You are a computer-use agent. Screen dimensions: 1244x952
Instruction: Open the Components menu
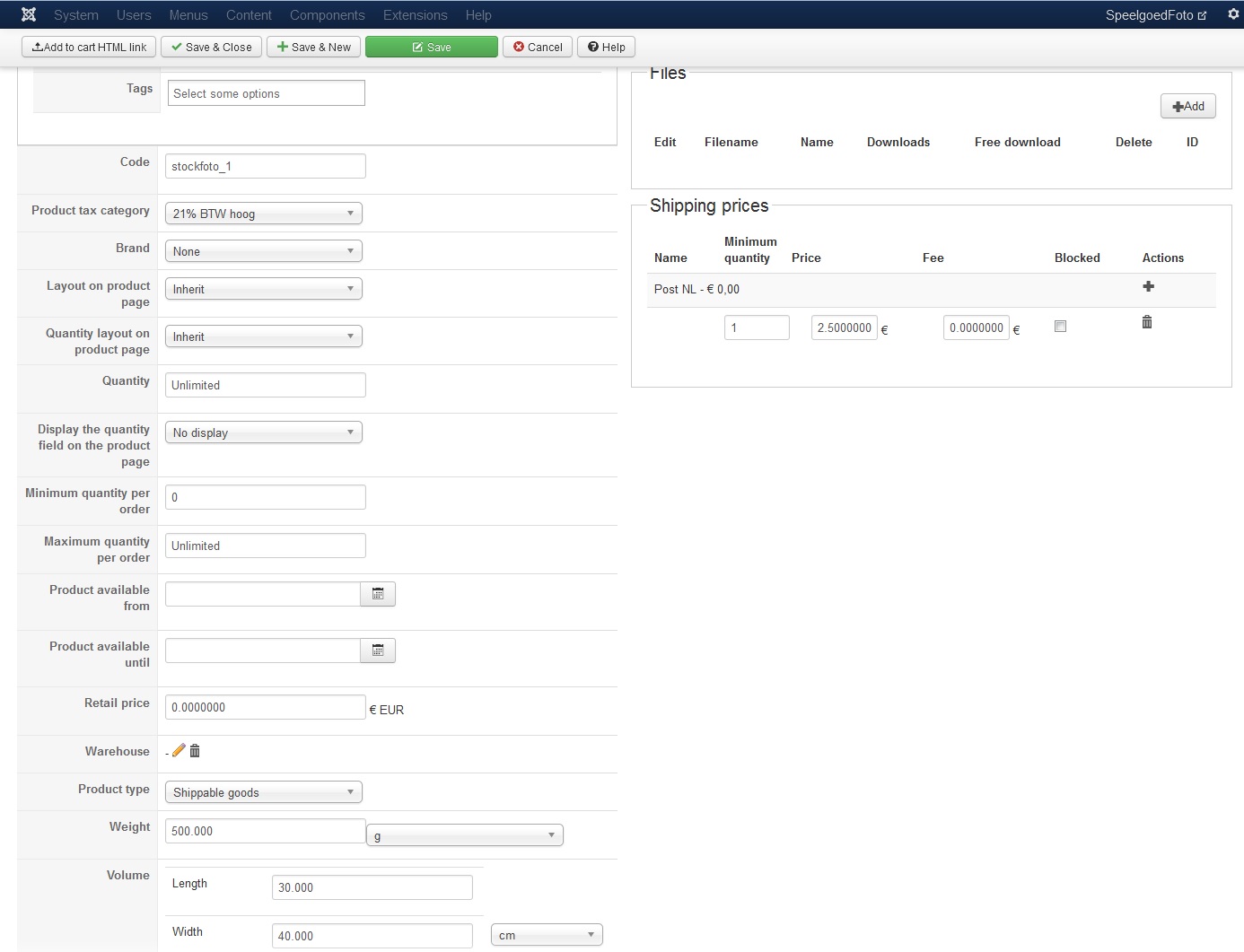(x=328, y=14)
